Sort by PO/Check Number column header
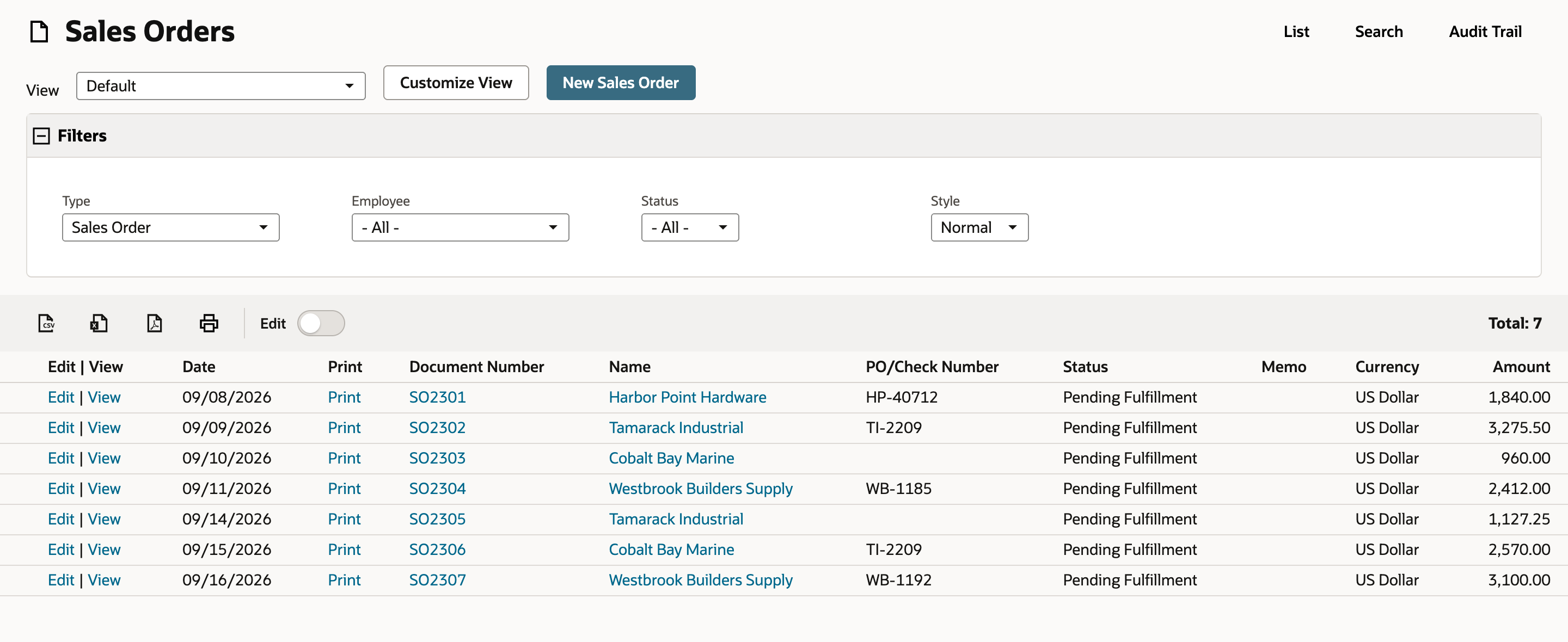1568x642 pixels. point(932,367)
